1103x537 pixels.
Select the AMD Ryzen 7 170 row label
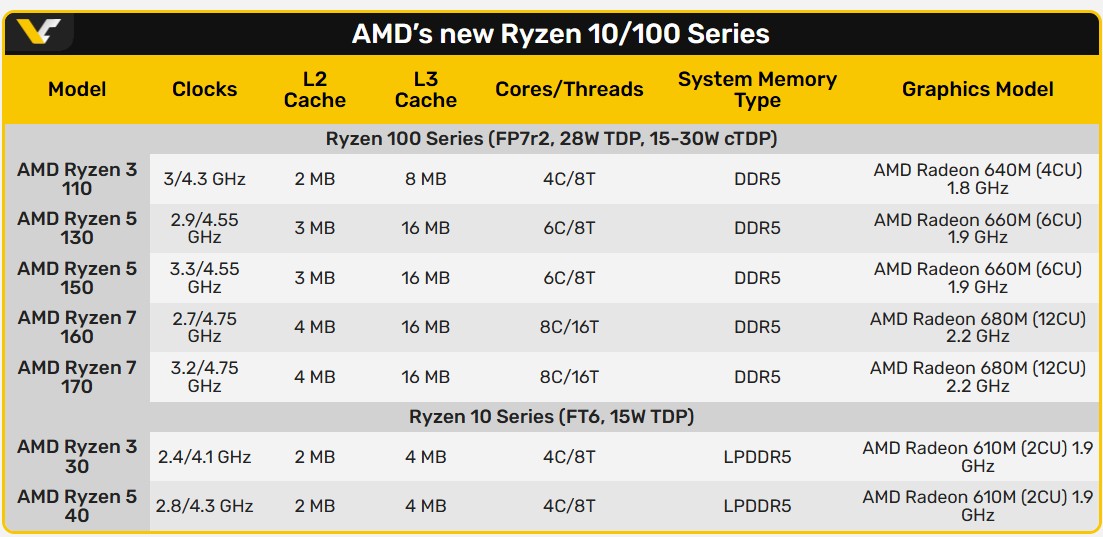(77, 377)
